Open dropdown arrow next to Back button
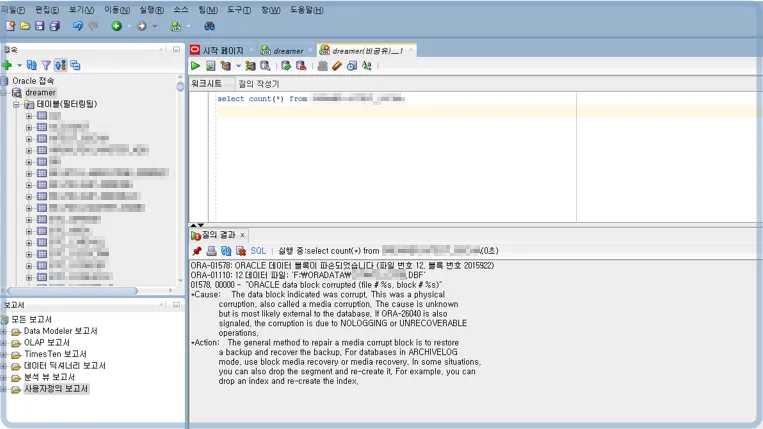The height and width of the screenshot is (429, 763). [x=129, y=26]
